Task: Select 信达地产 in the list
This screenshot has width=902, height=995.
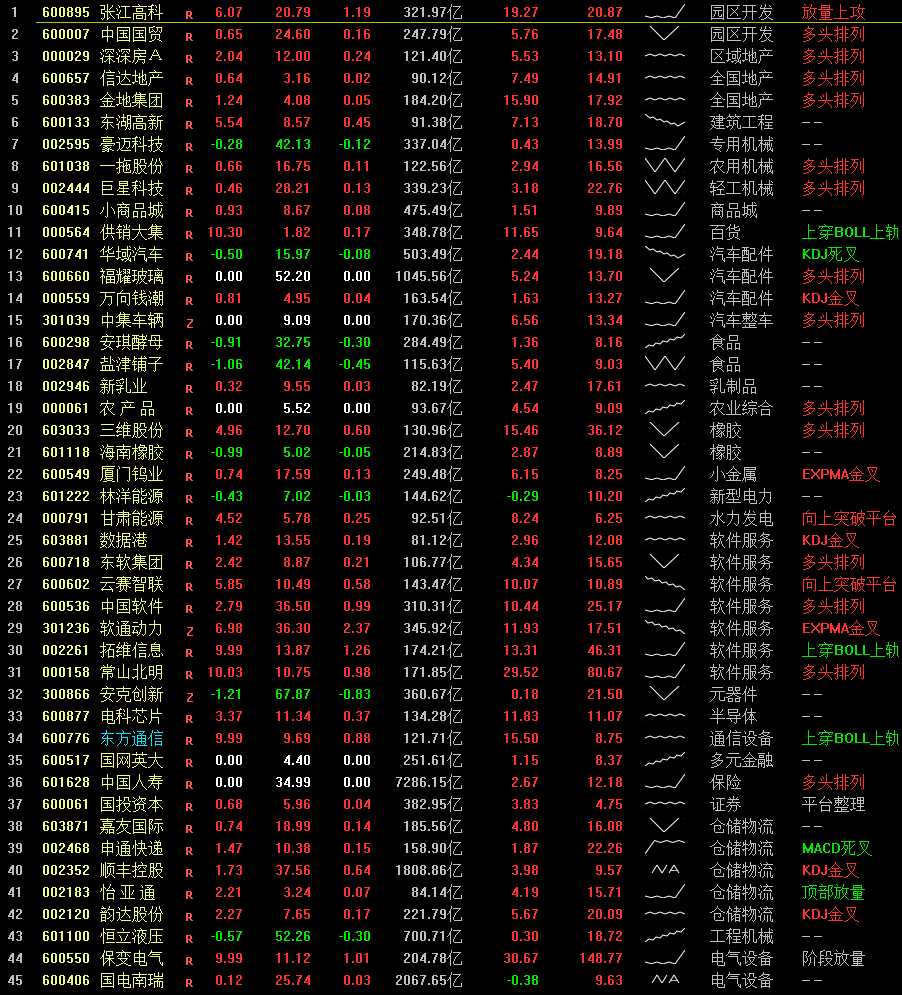Action: (x=131, y=78)
